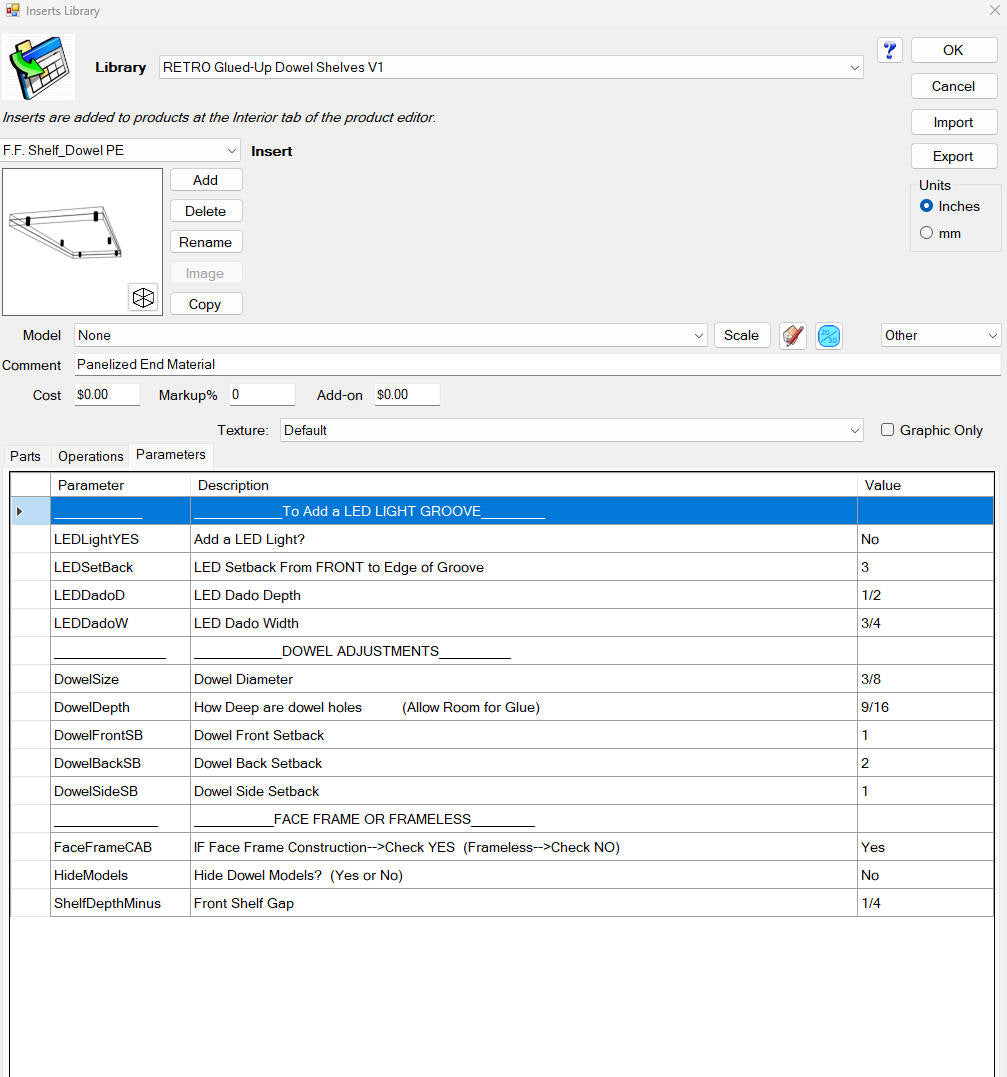
Task: Select the mm units radio button
Action: [927, 233]
